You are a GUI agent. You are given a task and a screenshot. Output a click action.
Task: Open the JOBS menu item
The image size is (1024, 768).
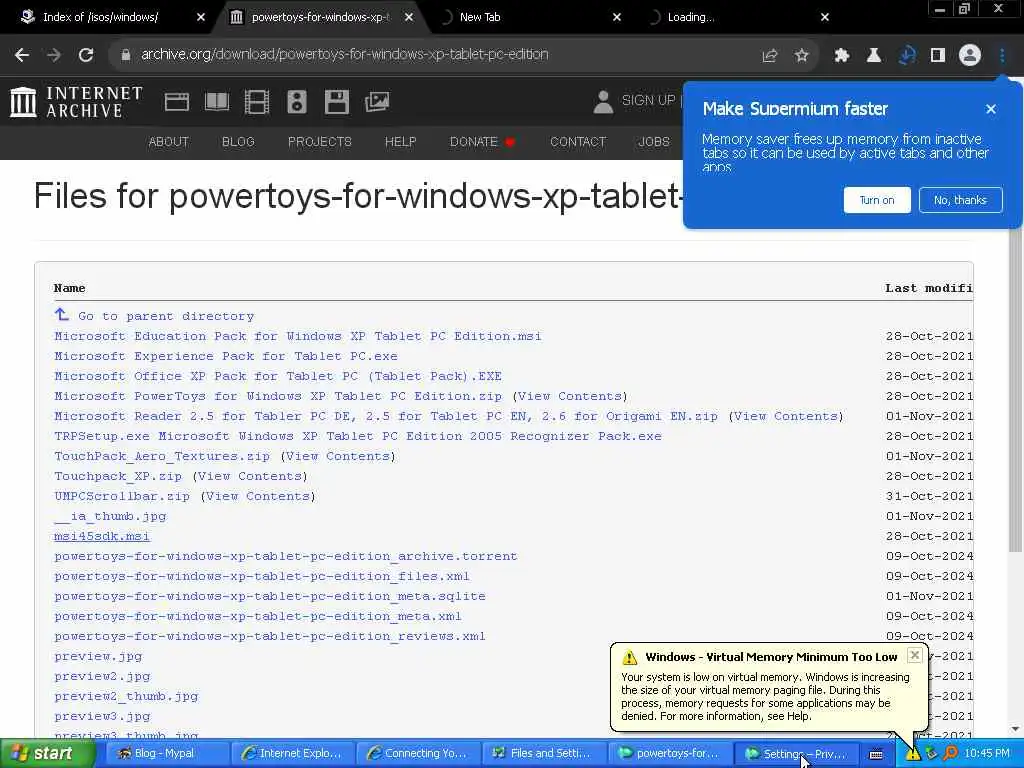[654, 142]
